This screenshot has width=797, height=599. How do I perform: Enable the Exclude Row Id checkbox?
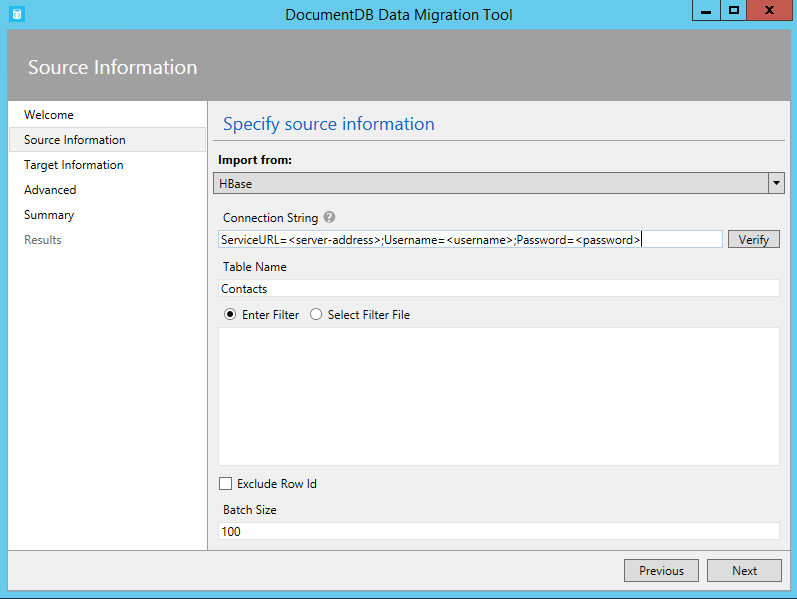point(226,484)
